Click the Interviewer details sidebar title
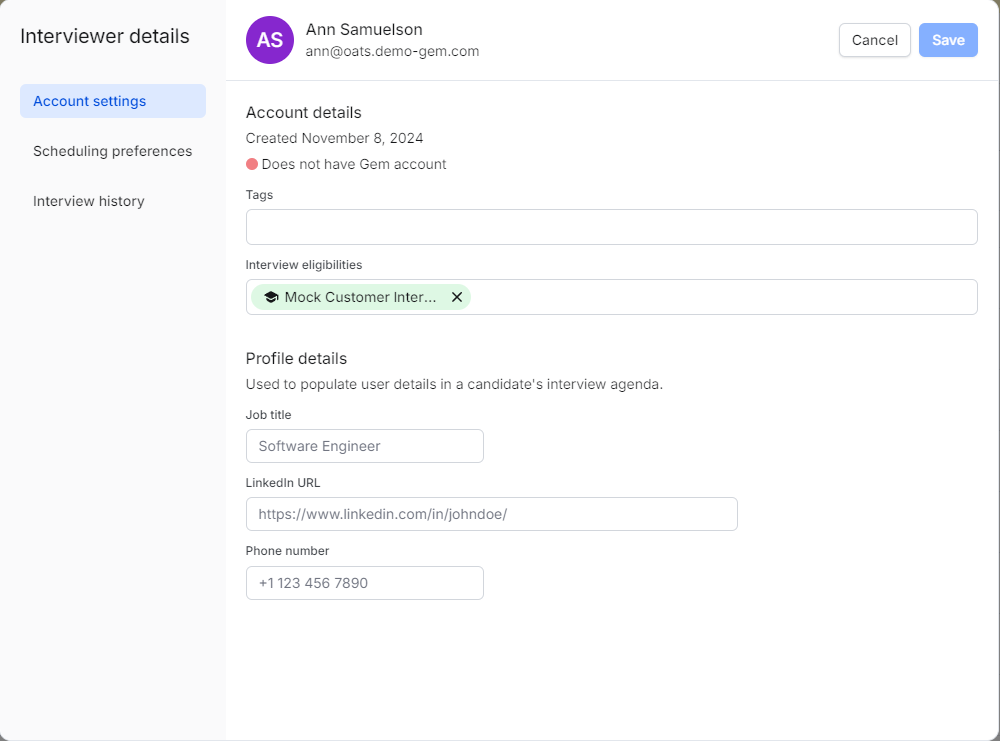 tap(104, 37)
